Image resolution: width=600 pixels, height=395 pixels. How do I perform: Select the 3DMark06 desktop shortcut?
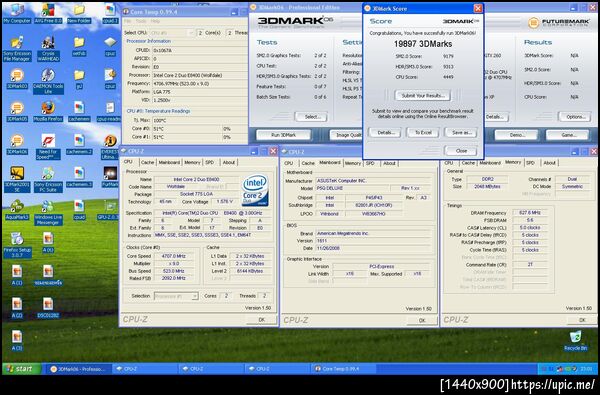(17, 144)
